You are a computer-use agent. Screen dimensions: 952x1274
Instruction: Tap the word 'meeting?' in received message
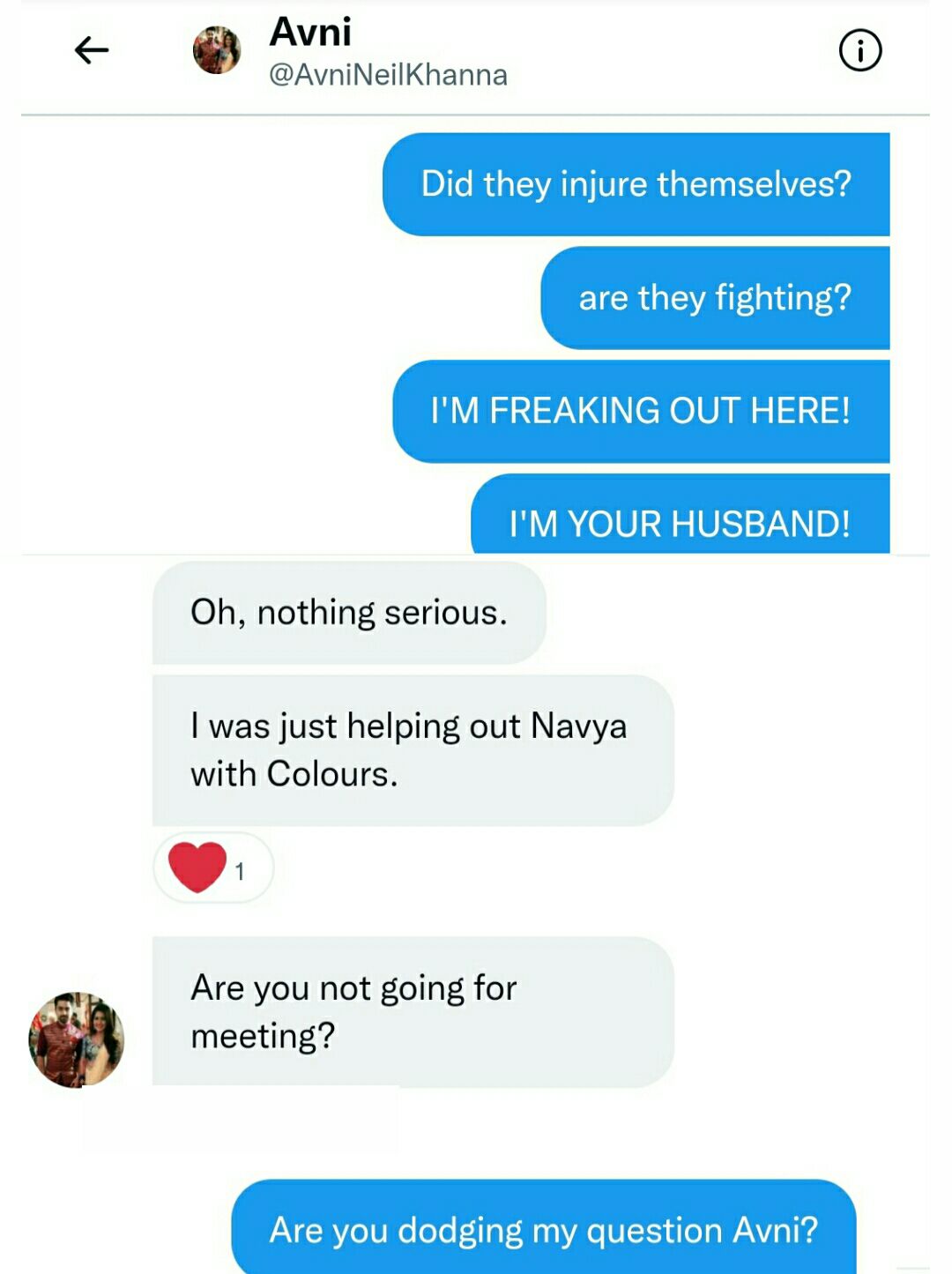(263, 1036)
